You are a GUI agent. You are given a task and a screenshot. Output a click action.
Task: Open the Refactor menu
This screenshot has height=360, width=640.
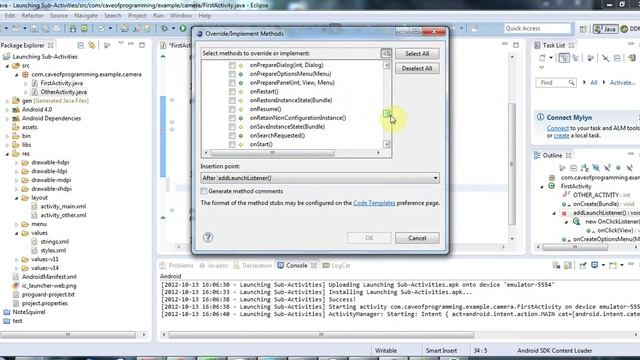[32, 16]
